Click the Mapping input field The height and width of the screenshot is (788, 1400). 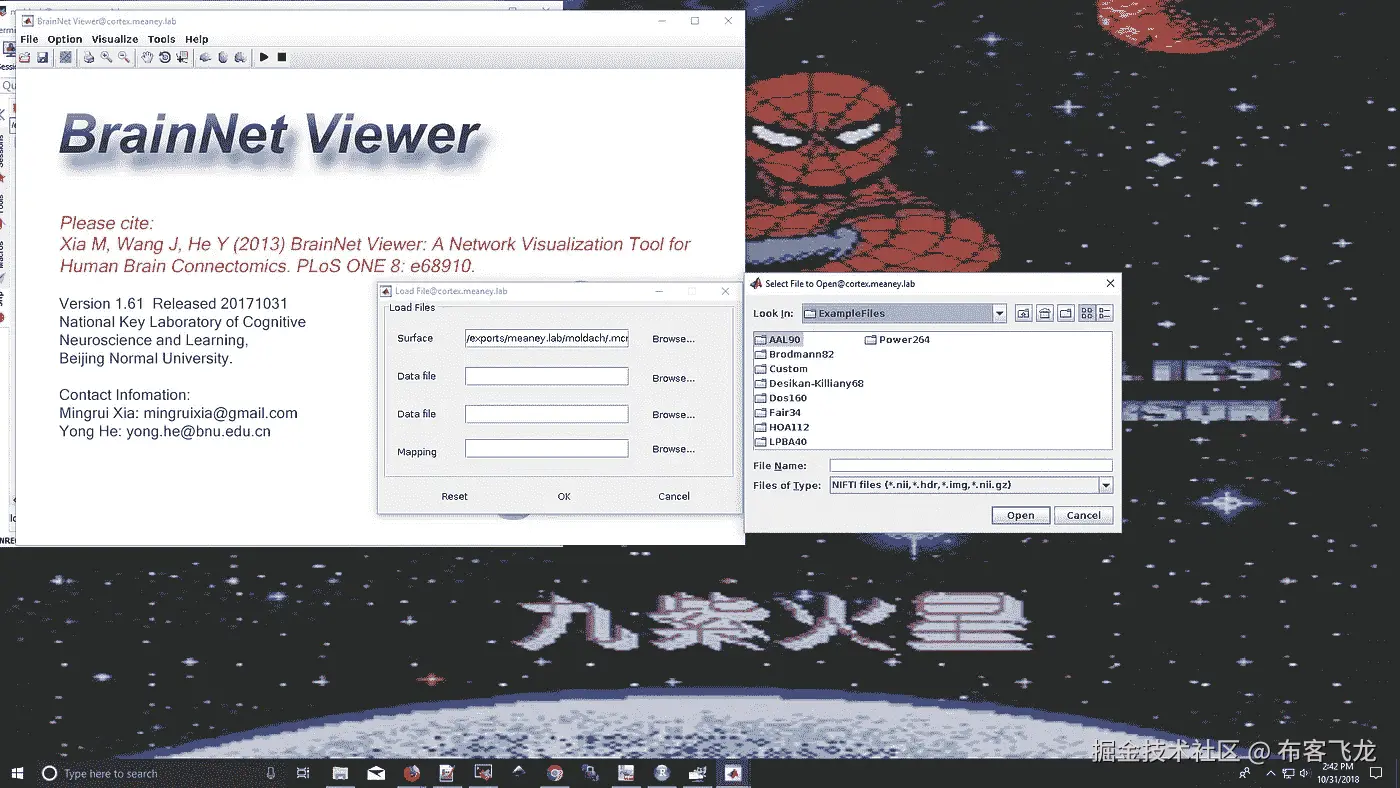547,449
